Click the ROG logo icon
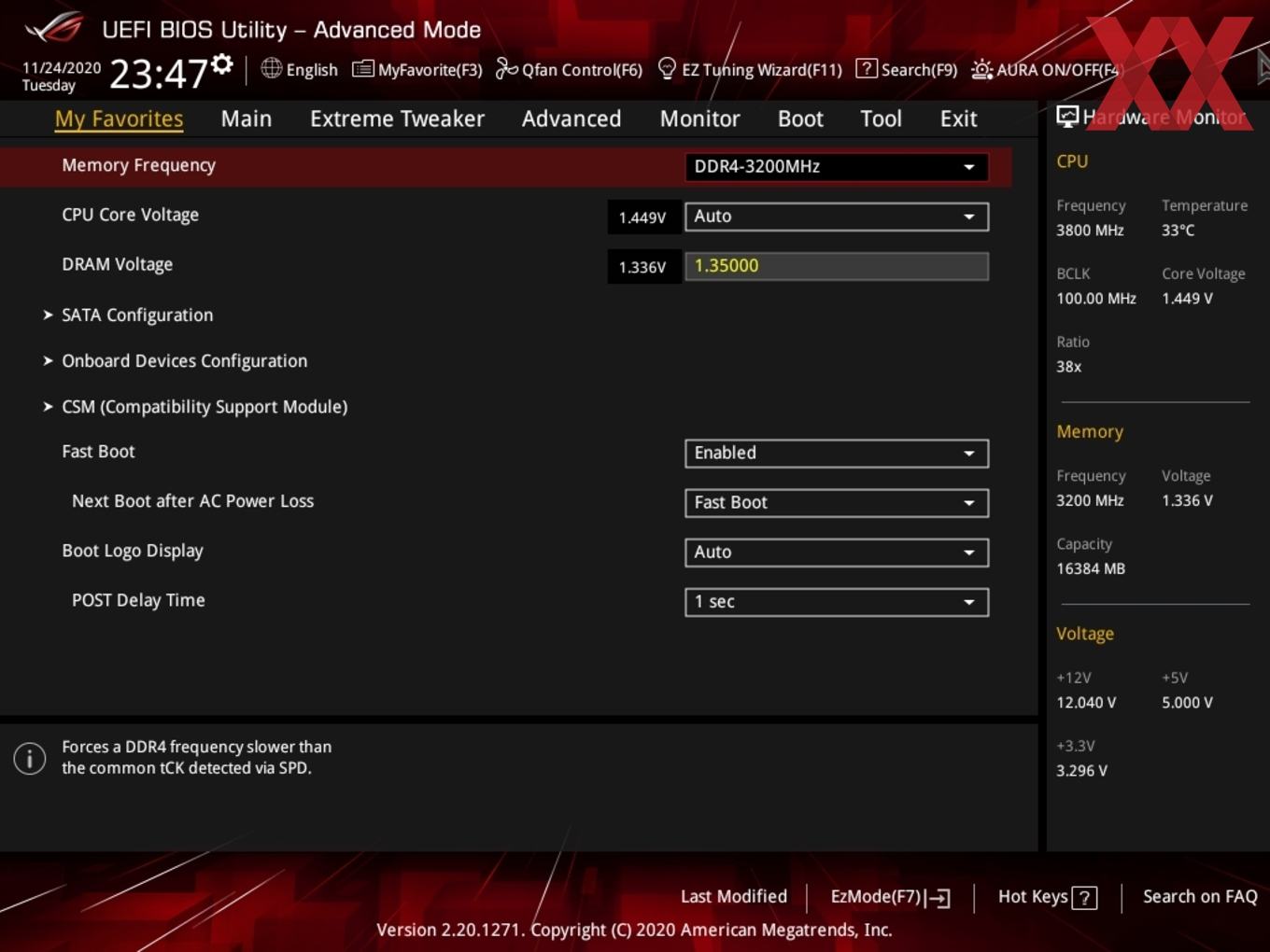This screenshot has height=952, width=1270. 54,27
